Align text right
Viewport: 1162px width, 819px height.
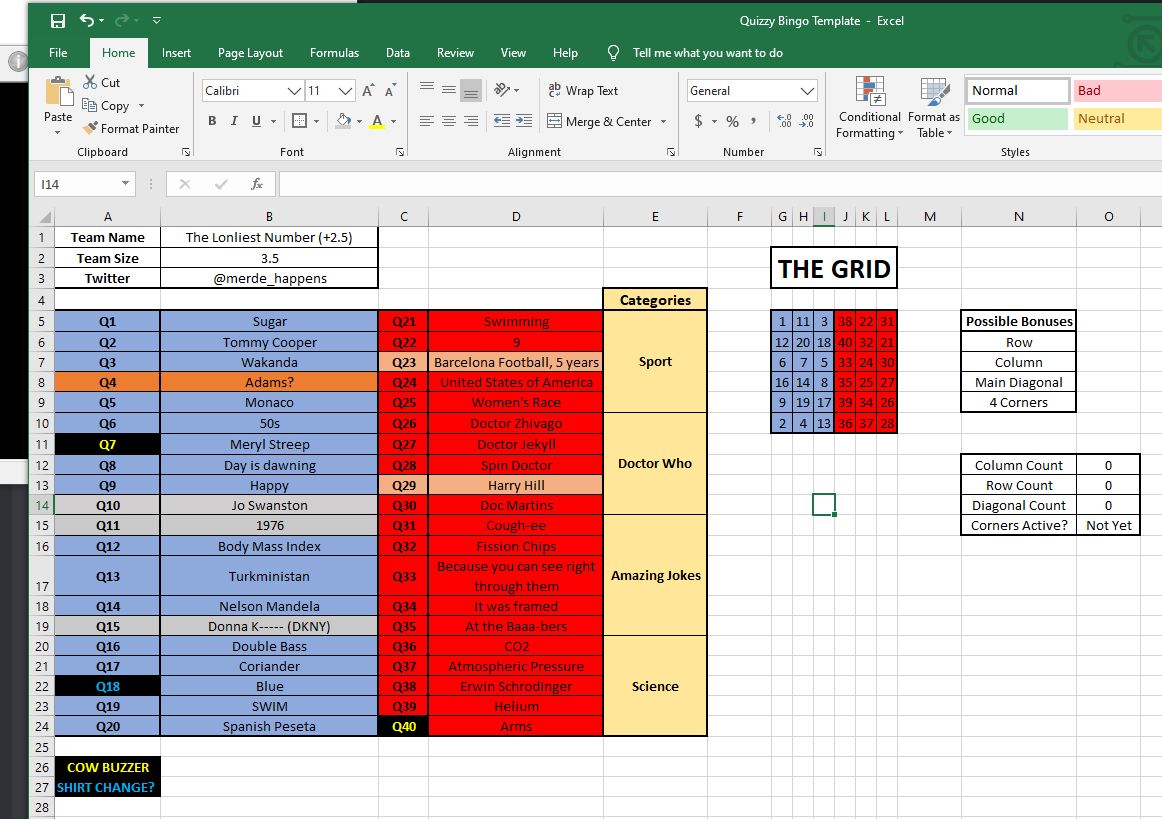click(x=471, y=121)
